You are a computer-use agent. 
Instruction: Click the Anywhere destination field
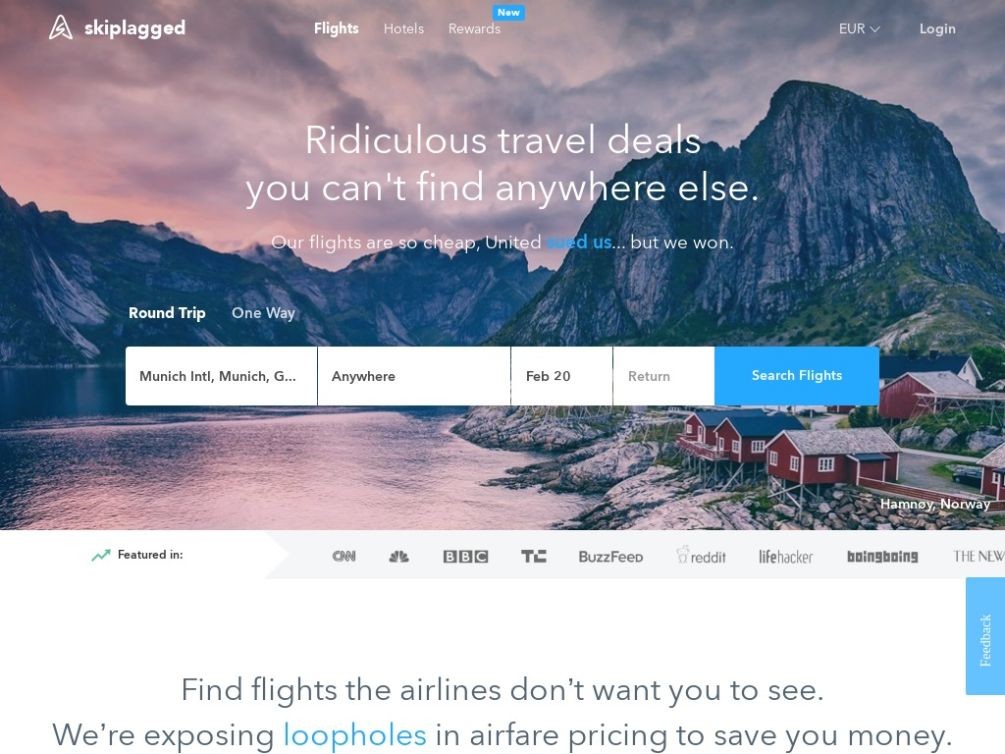414,376
